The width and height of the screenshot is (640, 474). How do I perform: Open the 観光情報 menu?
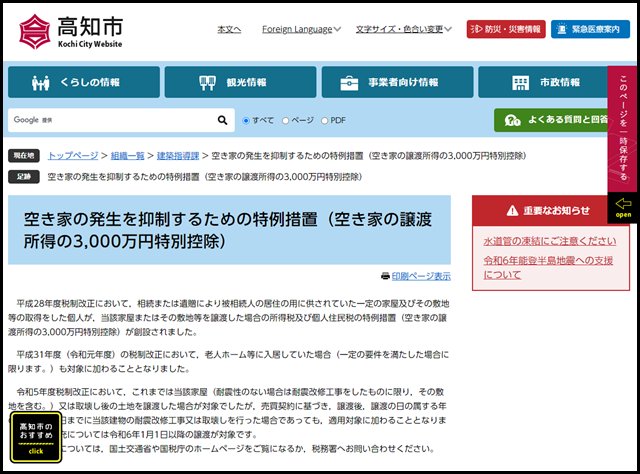click(x=240, y=82)
